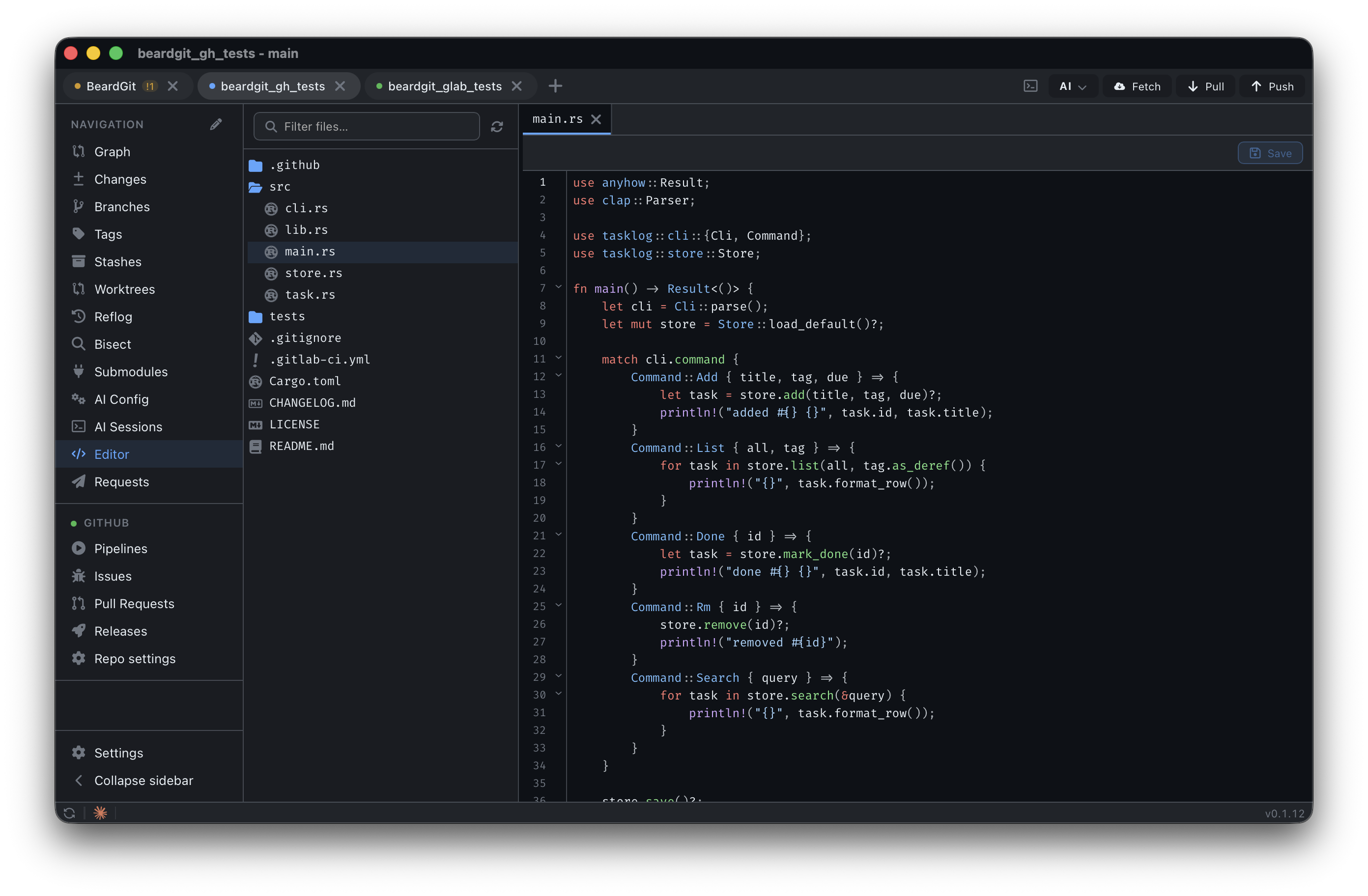The image size is (1368, 896).
Task: Open GitHub Pipelines
Action: [148, 549]
